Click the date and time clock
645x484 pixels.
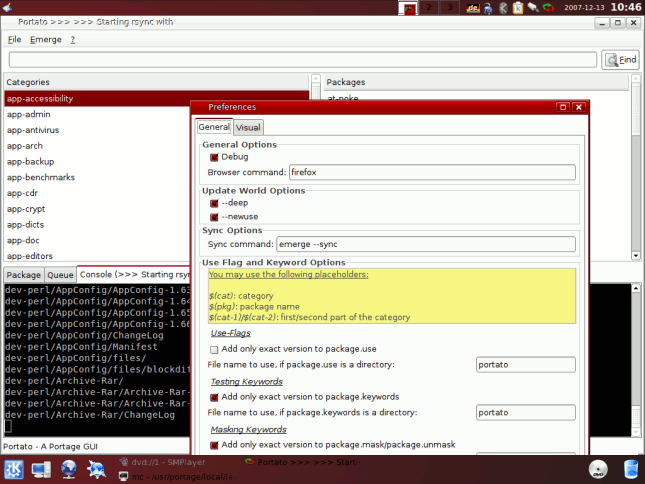602,7
